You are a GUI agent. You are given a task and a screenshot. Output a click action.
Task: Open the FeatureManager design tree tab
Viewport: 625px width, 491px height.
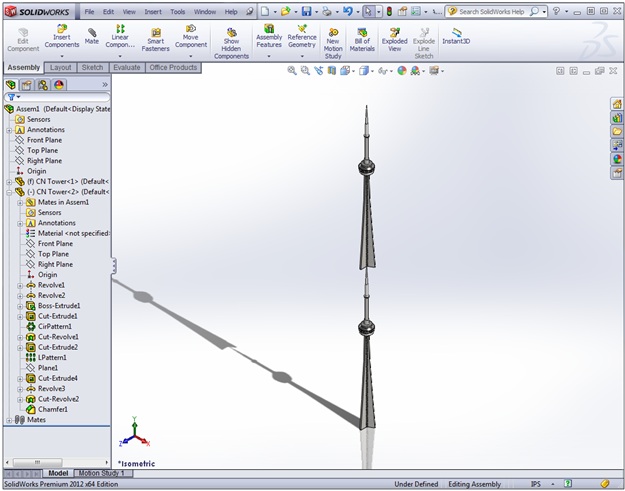tap(11, 84)
